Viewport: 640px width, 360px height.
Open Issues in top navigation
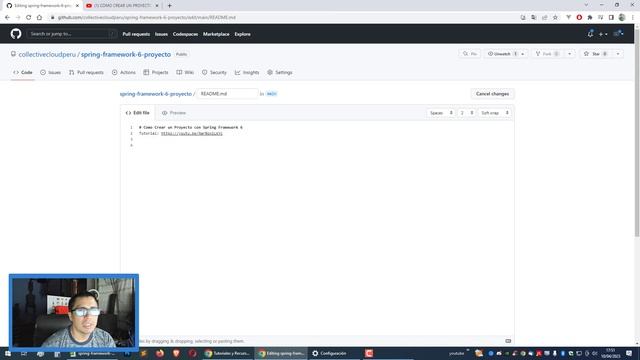point(161,34)
